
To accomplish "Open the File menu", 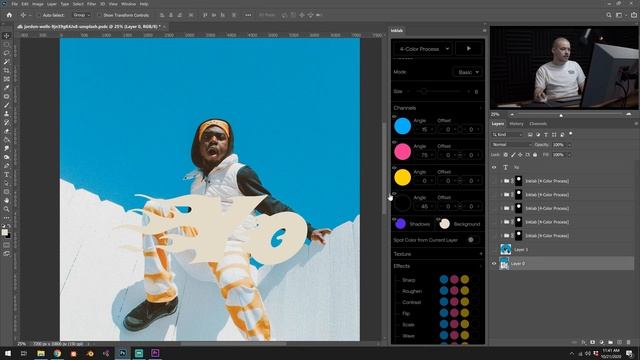I will [14, 4].
